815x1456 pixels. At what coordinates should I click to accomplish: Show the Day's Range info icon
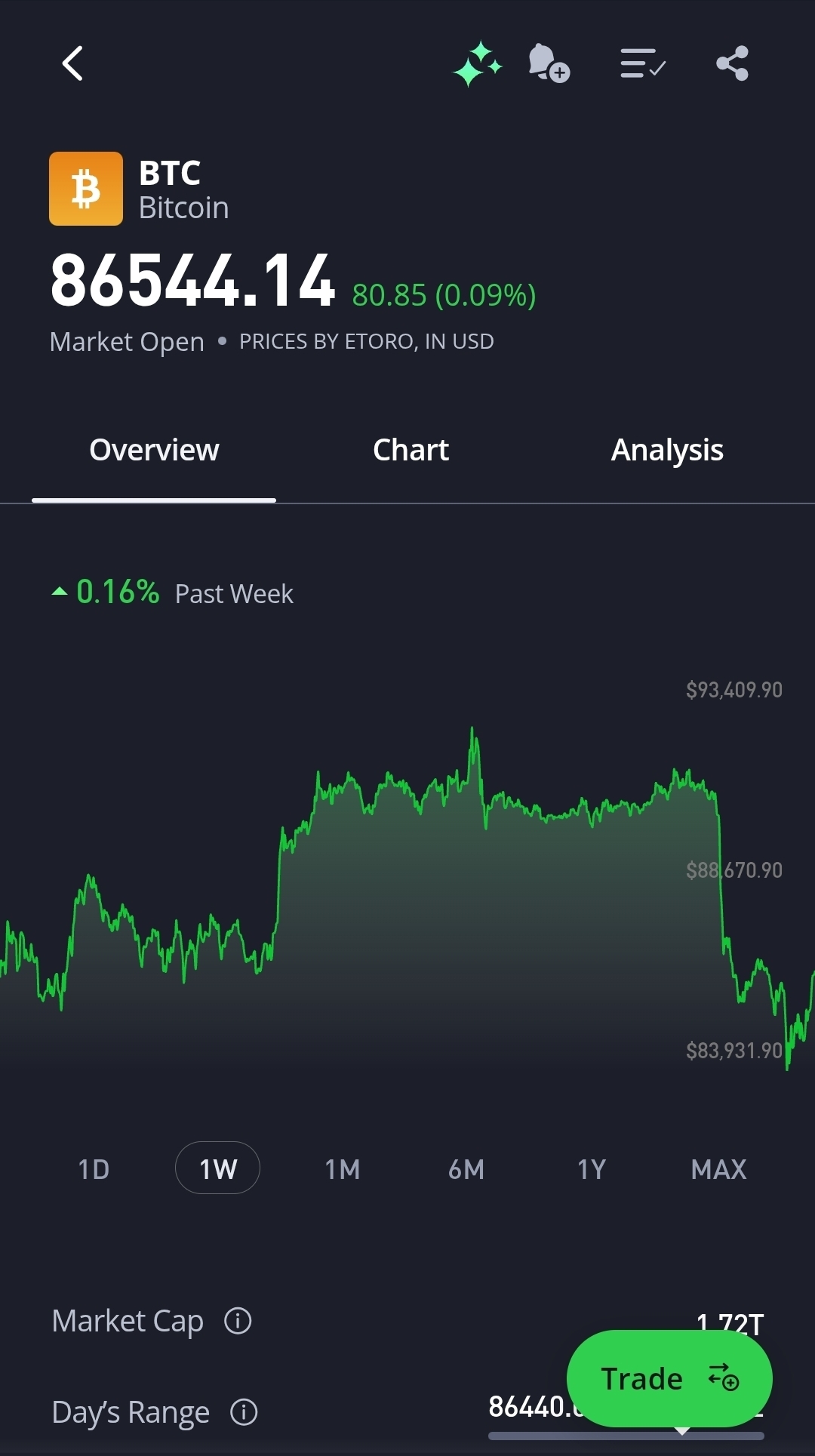244,1411
